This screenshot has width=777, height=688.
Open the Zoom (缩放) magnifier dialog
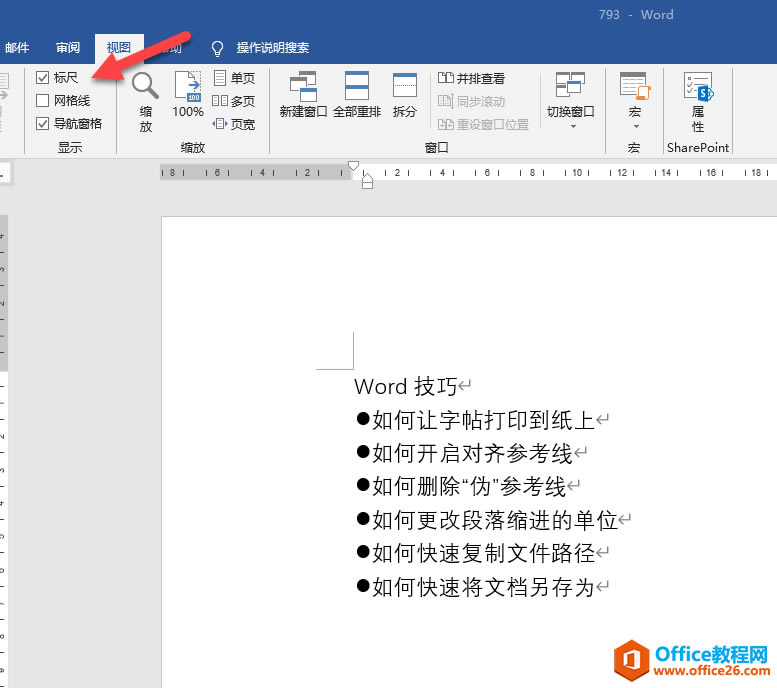[x=145, y=102]
